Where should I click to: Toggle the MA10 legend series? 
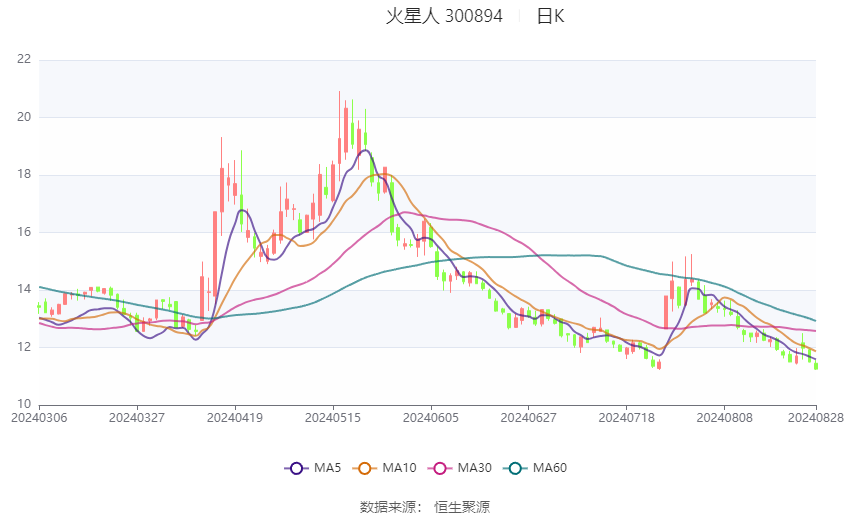(x=385, y=468)
